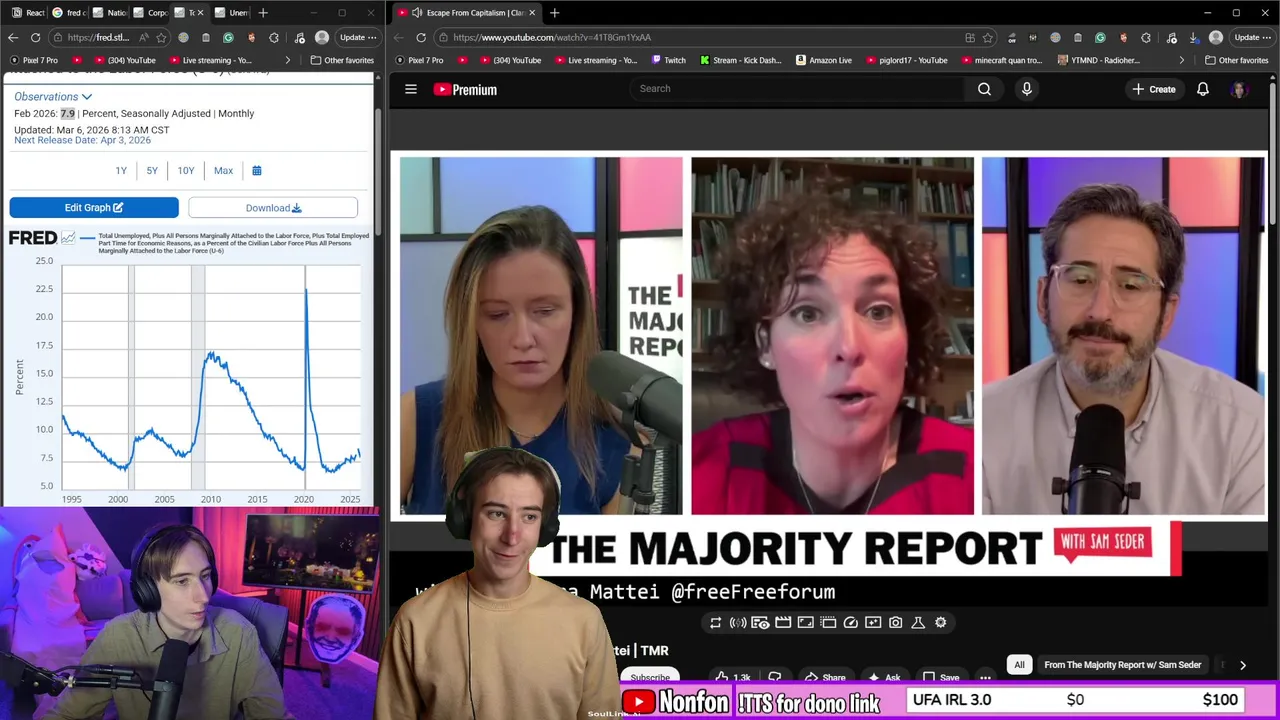This screenshot has width=1280, height=720.
Task: Open the Stream - Kick Dashboard bookmark
Action: pos(740,60)
